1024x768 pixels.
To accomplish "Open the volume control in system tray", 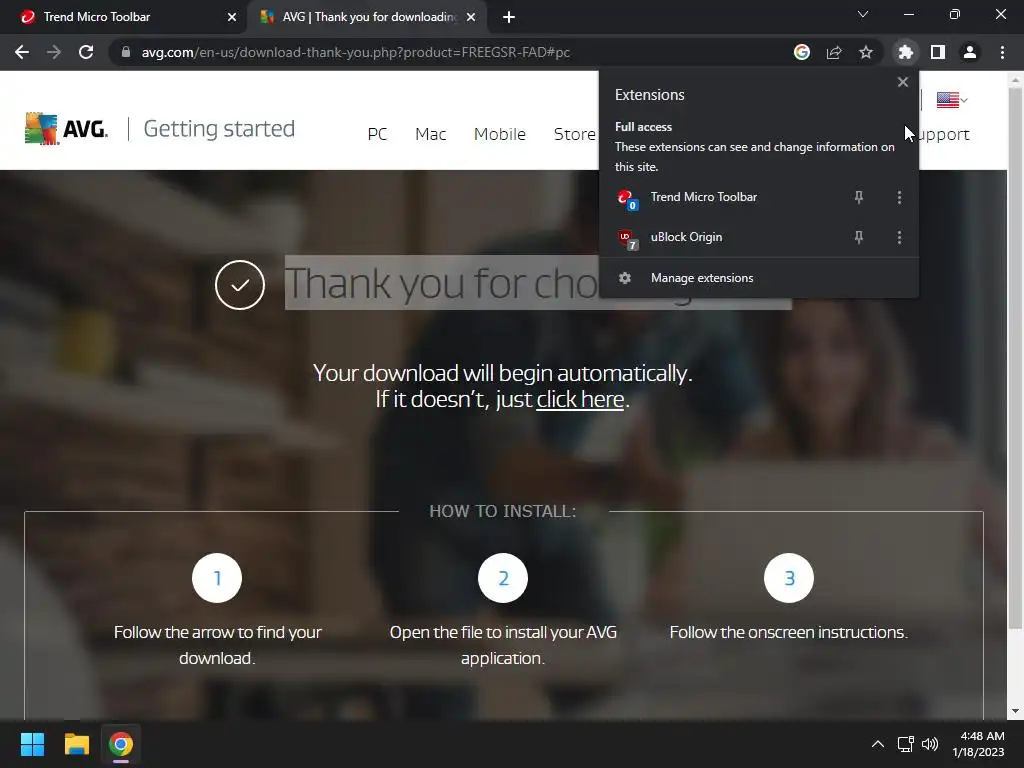I will [x=930, y=744].
